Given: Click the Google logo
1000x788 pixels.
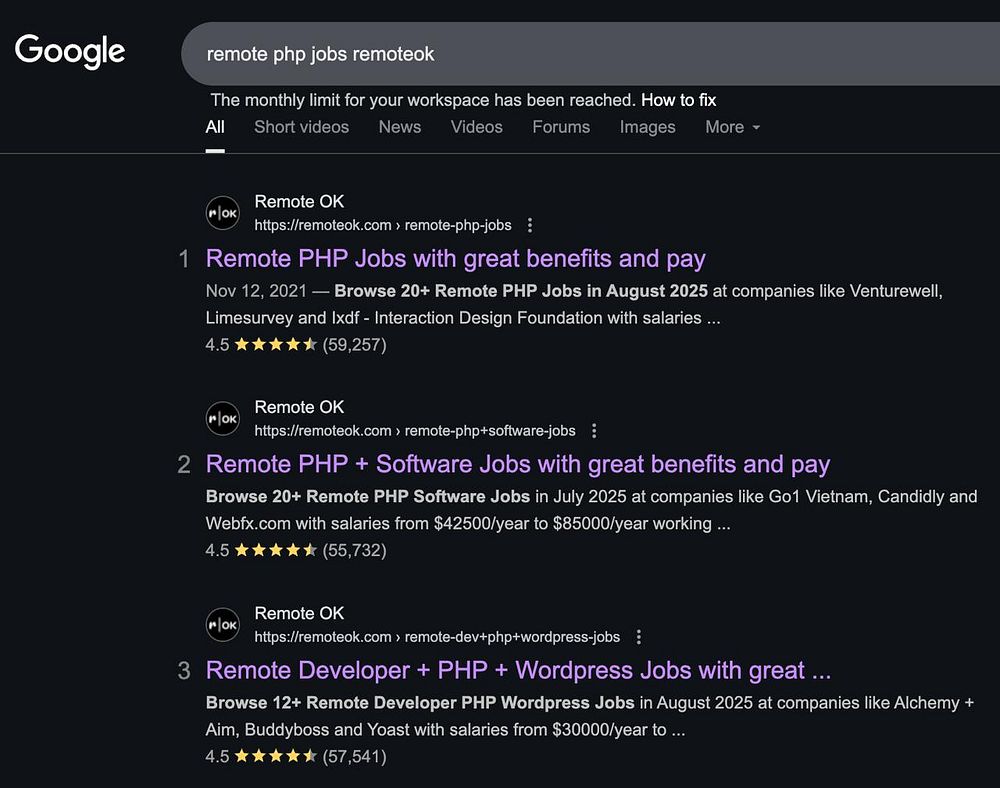Looking at the screenshot, I should pos(70,51).
